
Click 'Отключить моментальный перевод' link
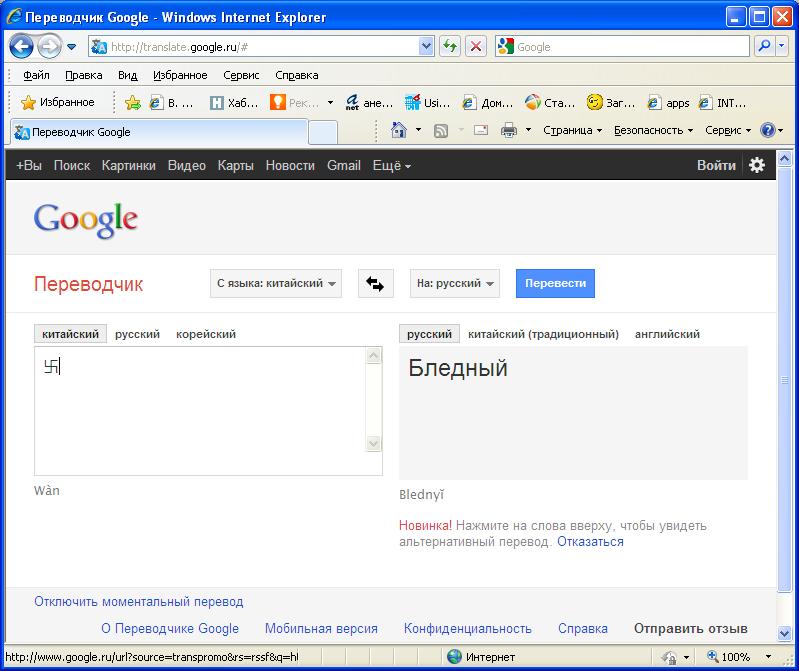138,602
